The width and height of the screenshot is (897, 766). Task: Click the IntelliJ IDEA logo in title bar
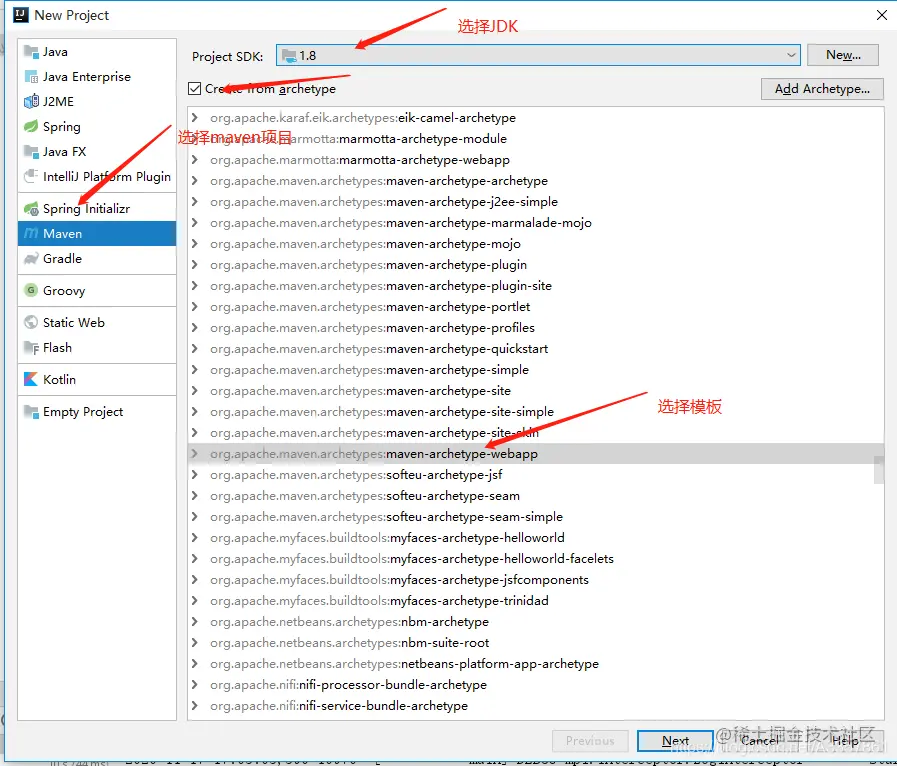(21, 15)
